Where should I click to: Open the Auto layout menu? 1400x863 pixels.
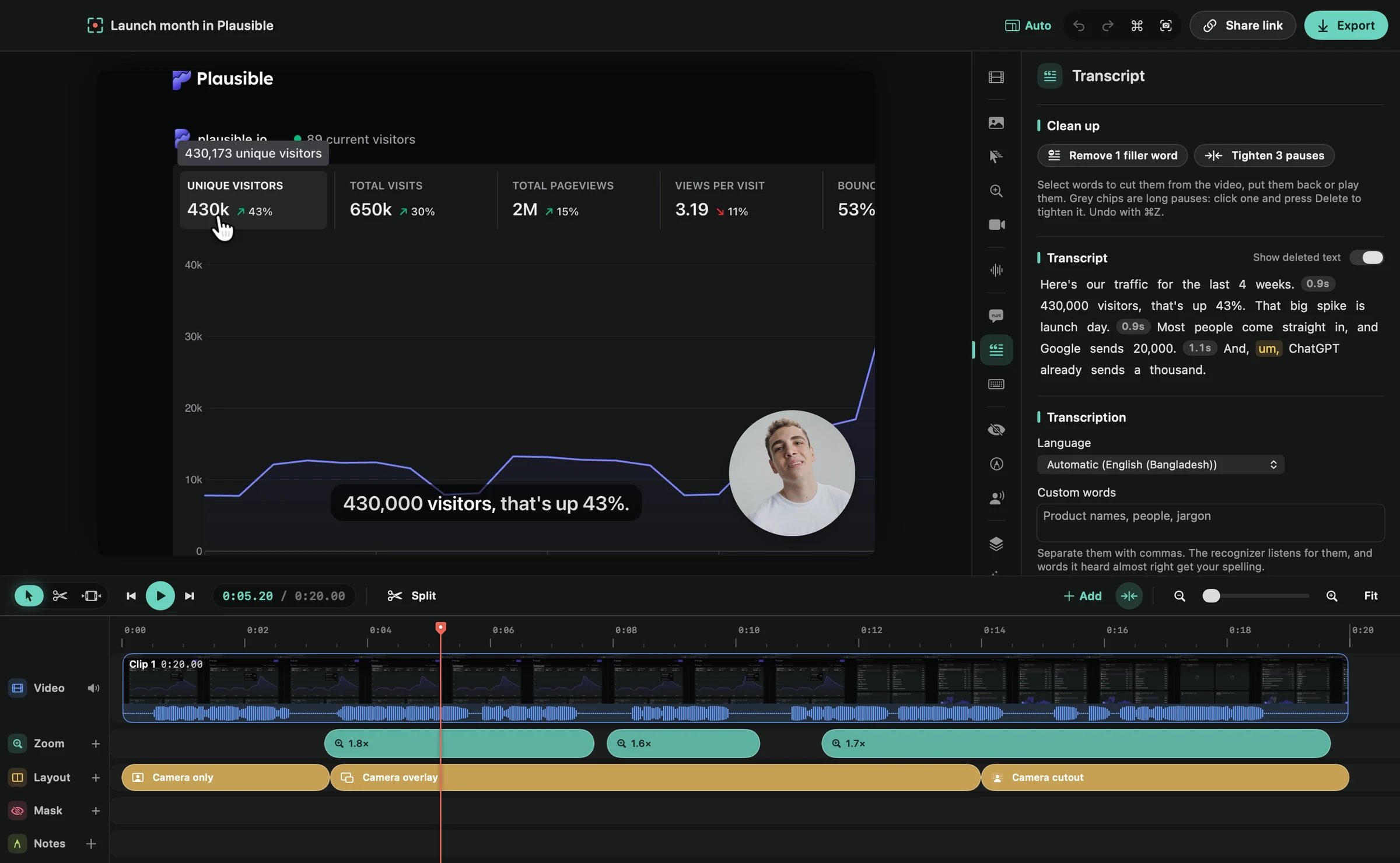[1028, 26]
